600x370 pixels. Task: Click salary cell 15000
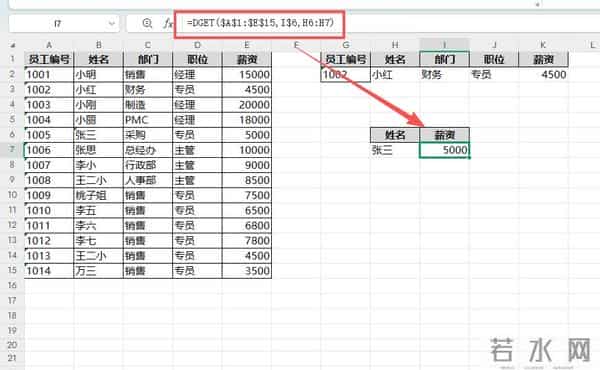tap(247, 75)
